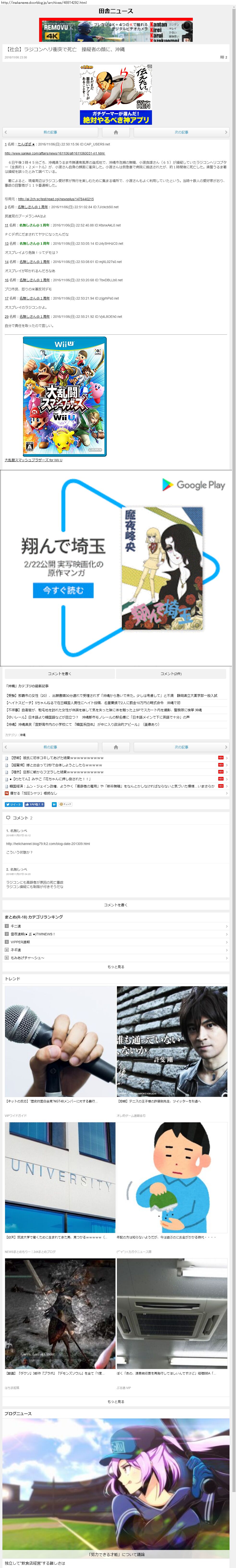Viewport: 236px width, 1568px height.
Task: Click the home icon in the bottom navigation
Action: 115,747
